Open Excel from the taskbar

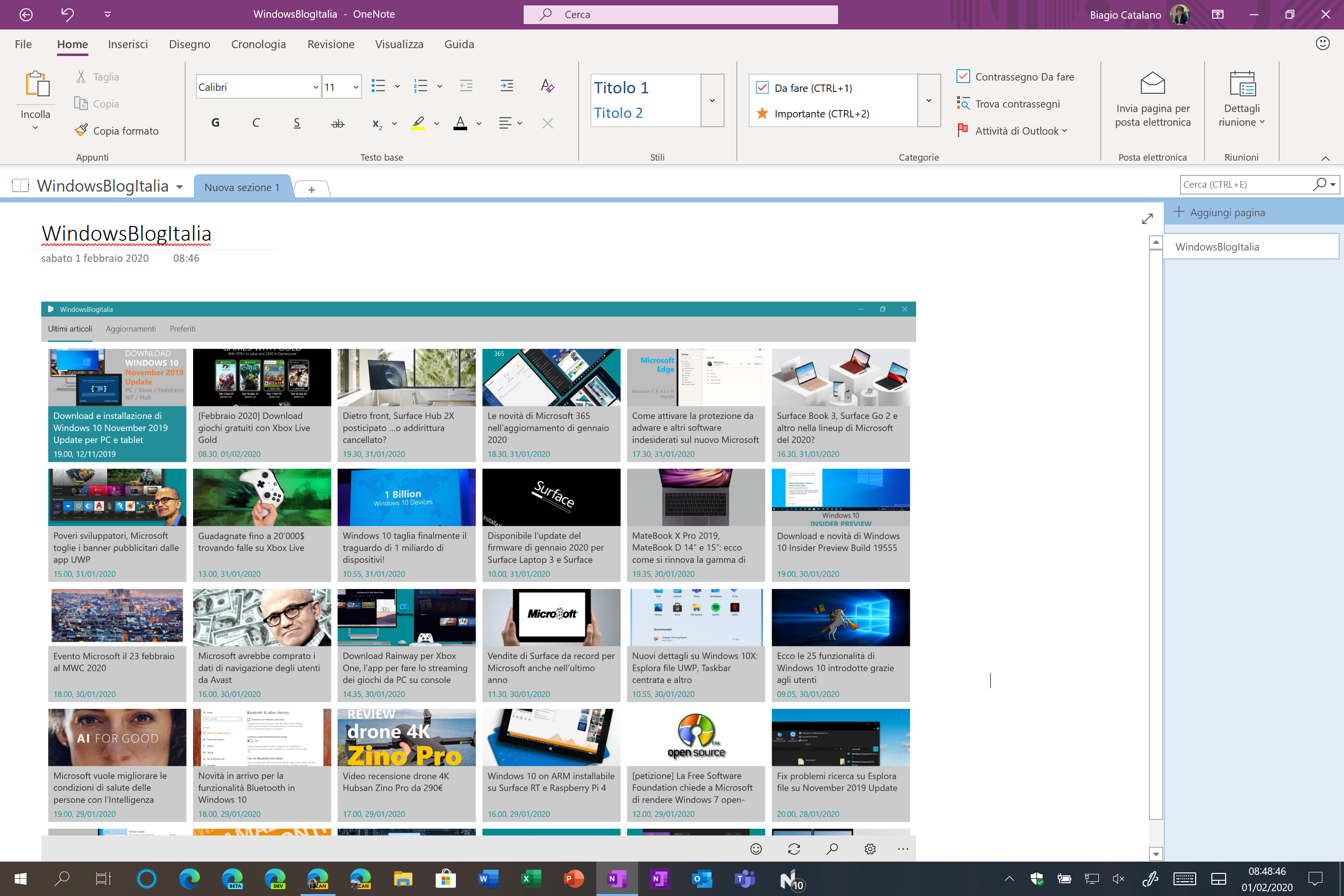point(531,878)
